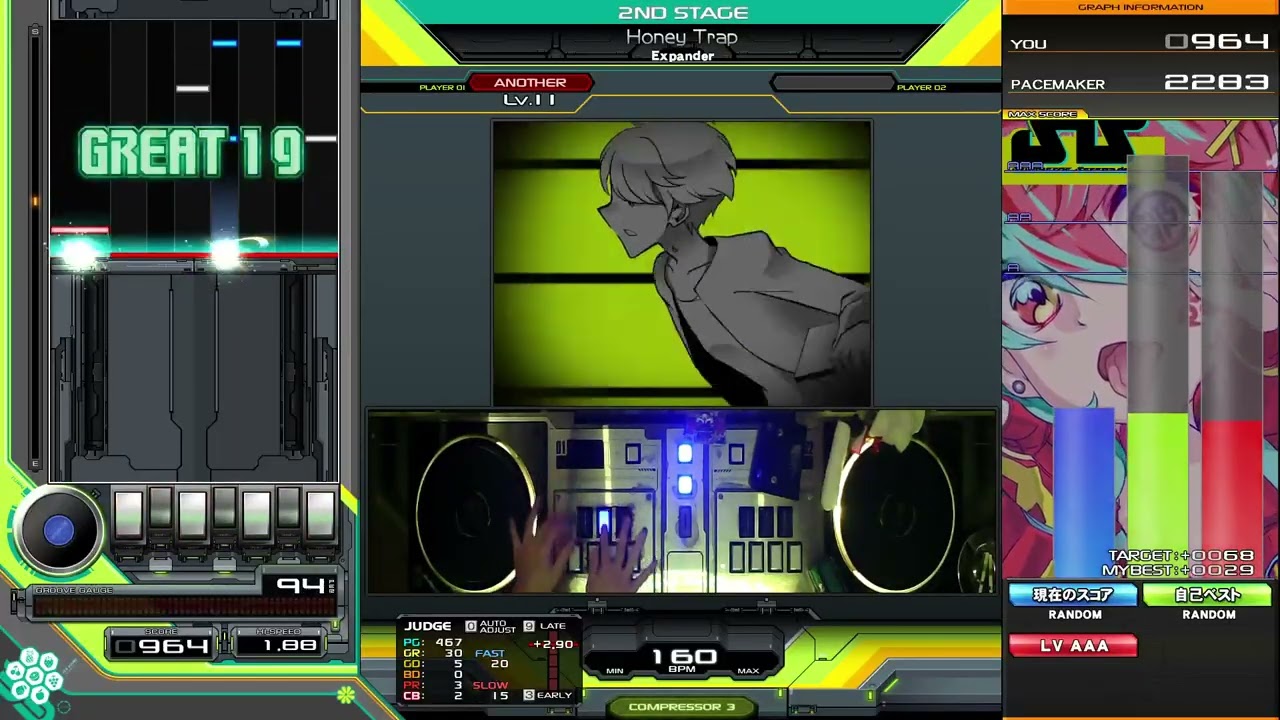Tap the rightmost white key indicator

pyautogui.click(x=320, y=515)
